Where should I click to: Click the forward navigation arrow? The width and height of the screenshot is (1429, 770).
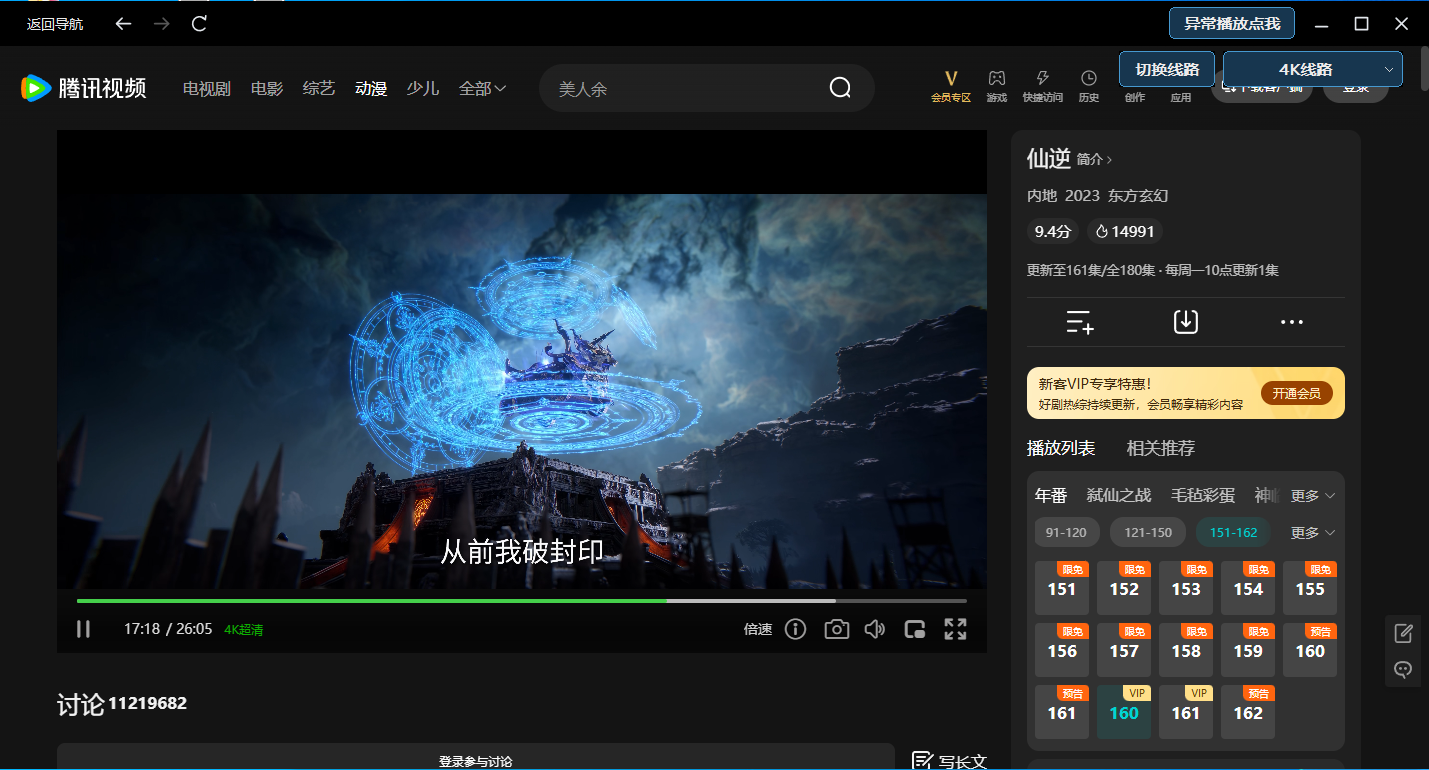coord(161,23)
